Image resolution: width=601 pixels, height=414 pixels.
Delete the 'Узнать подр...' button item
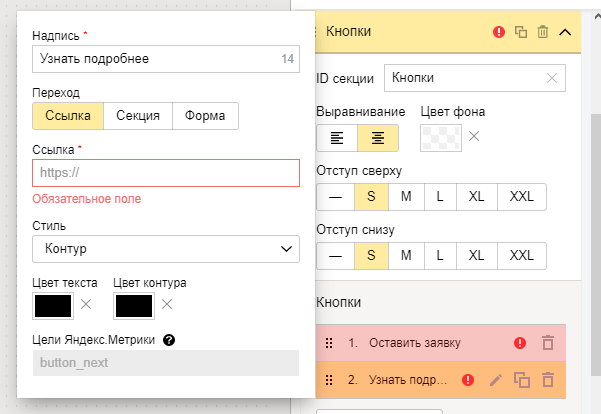(x=547, y=380)
